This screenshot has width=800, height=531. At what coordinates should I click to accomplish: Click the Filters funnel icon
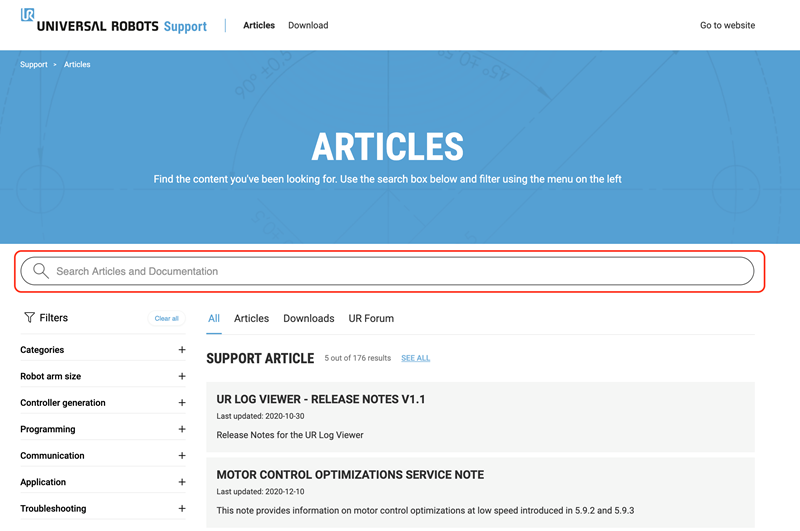point(30,317)
